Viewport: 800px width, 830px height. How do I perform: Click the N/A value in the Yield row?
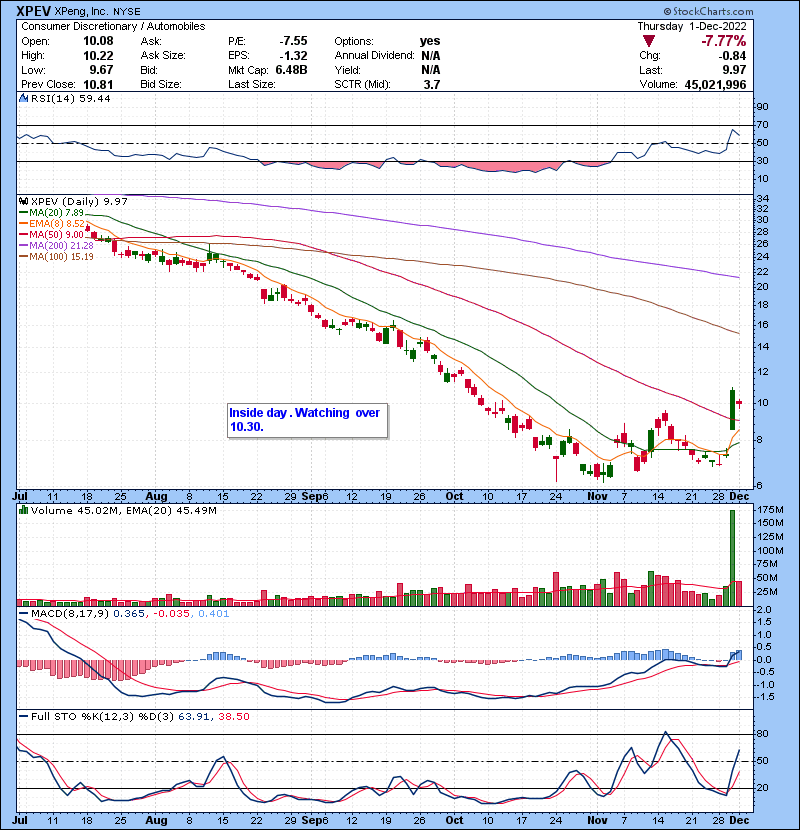pyautogui.click(x=431, y=70)
